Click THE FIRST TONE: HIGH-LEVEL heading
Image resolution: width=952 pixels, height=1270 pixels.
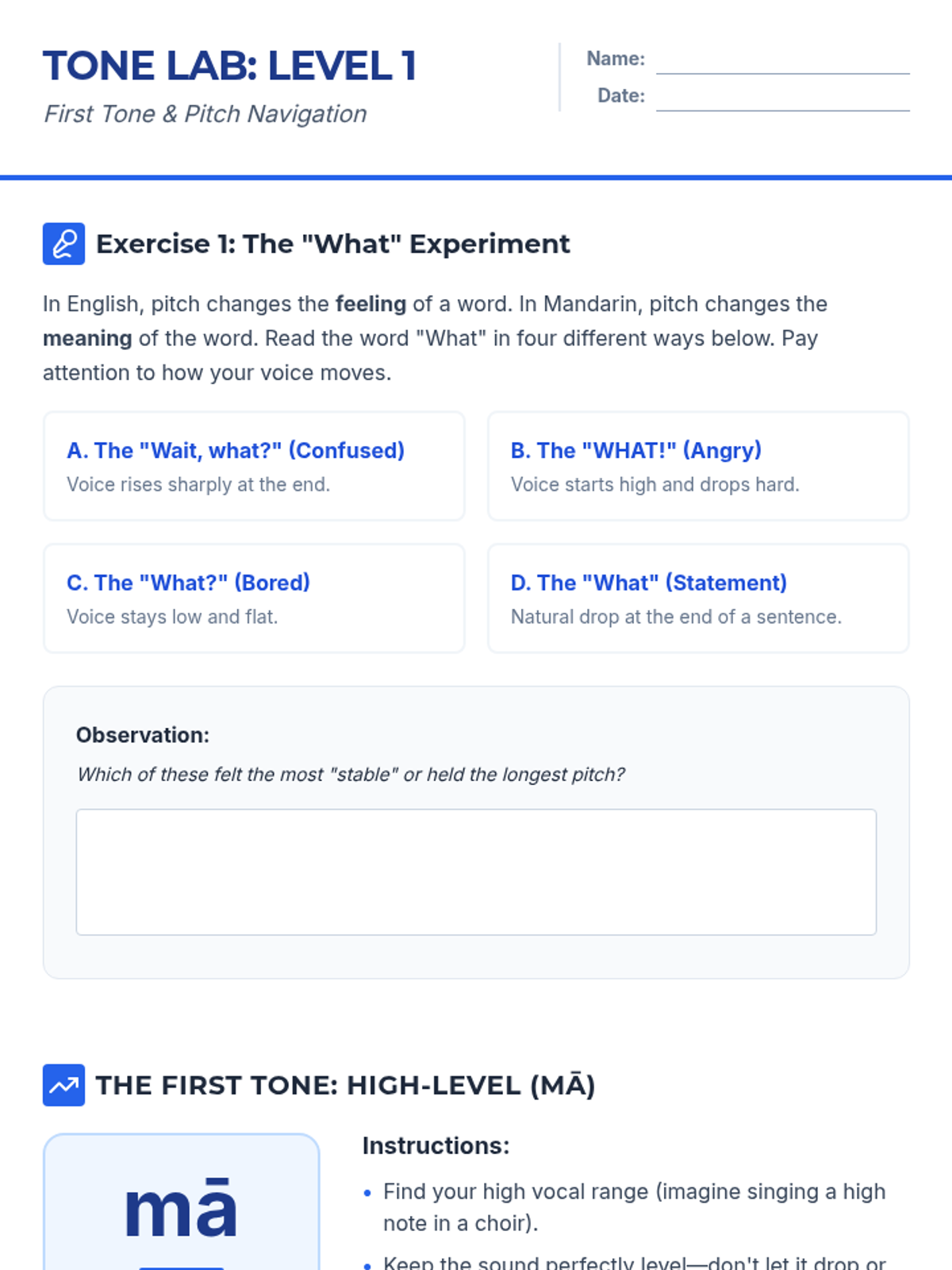tap(345, 1085)
